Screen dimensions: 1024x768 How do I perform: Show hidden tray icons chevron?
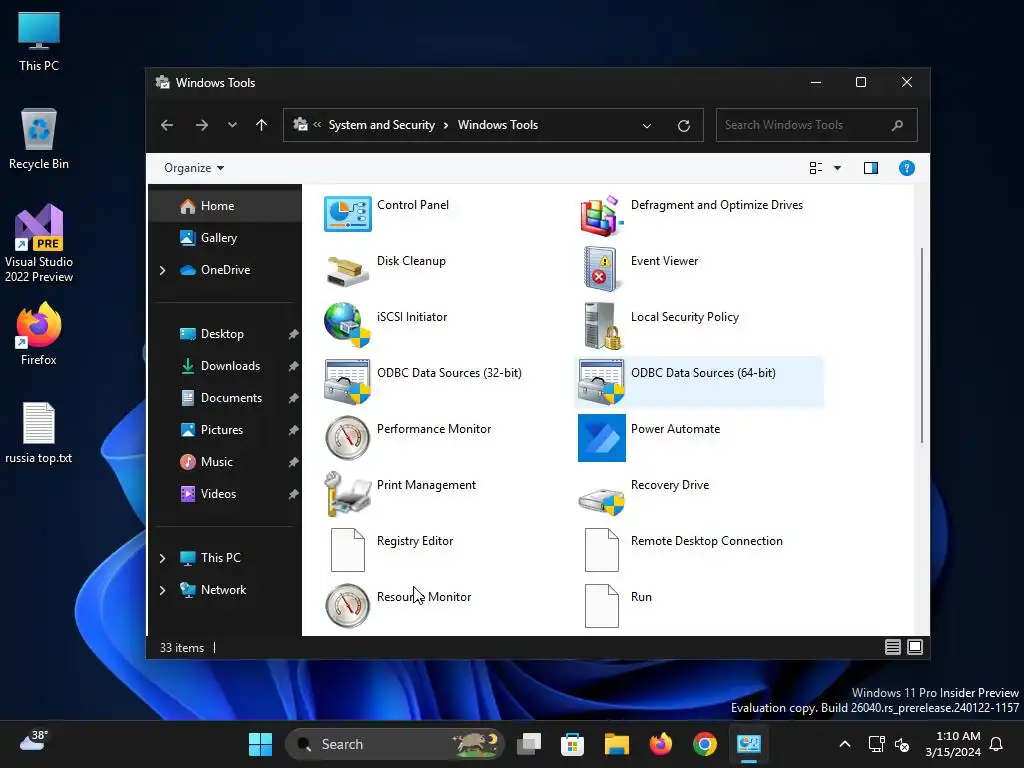(844, 744)
